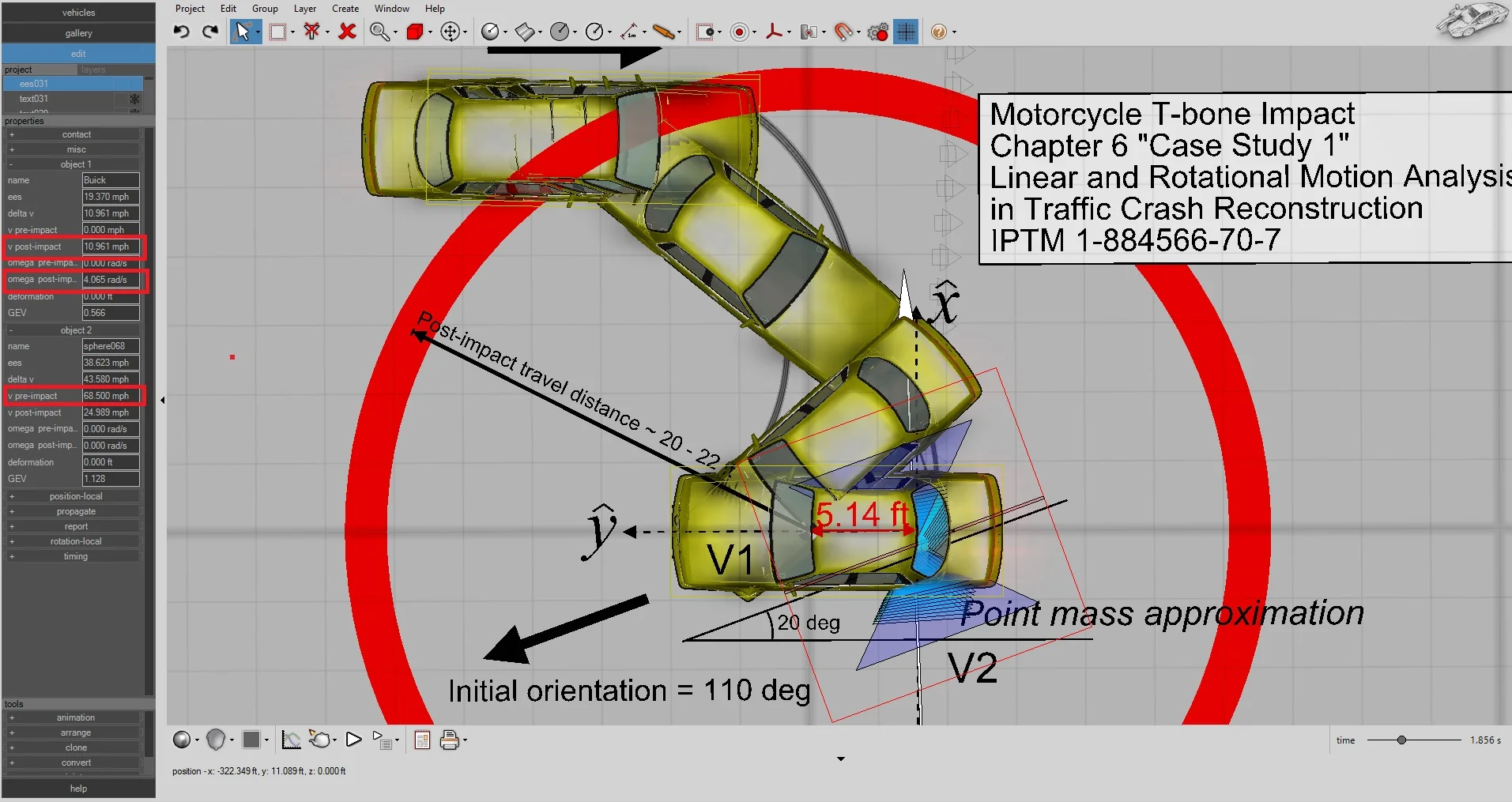Select the ees031 project item
The image size is (1512, 802).
pyautogui.click(x=73, y=84)
